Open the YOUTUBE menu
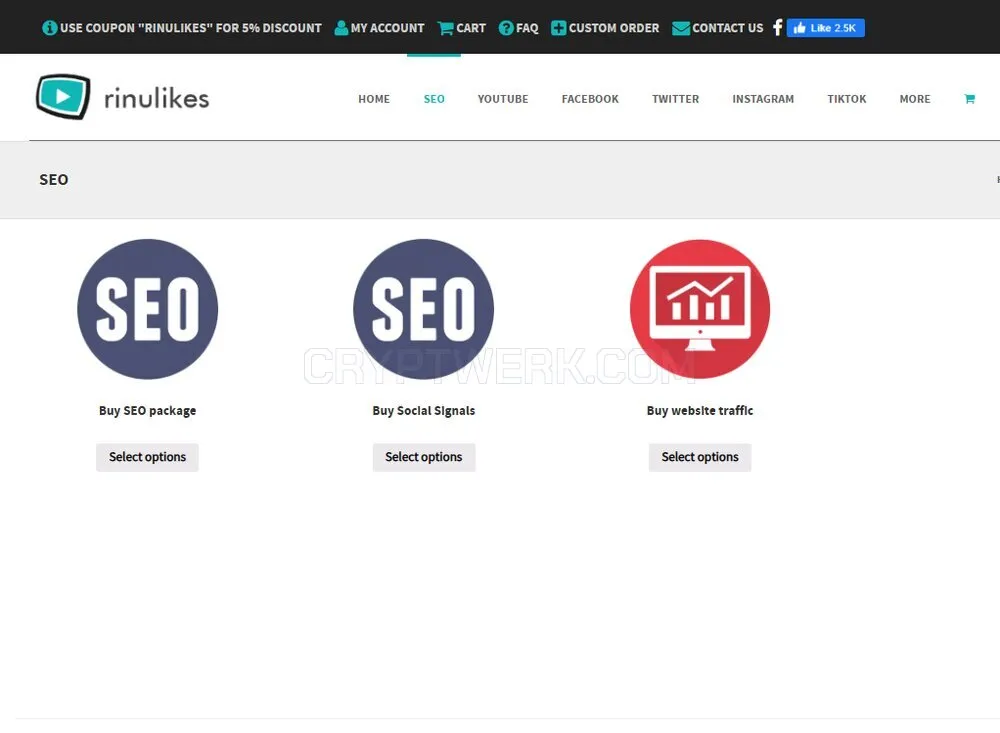Viewport: 1000px width, 733px height. (x=503, y=99)
